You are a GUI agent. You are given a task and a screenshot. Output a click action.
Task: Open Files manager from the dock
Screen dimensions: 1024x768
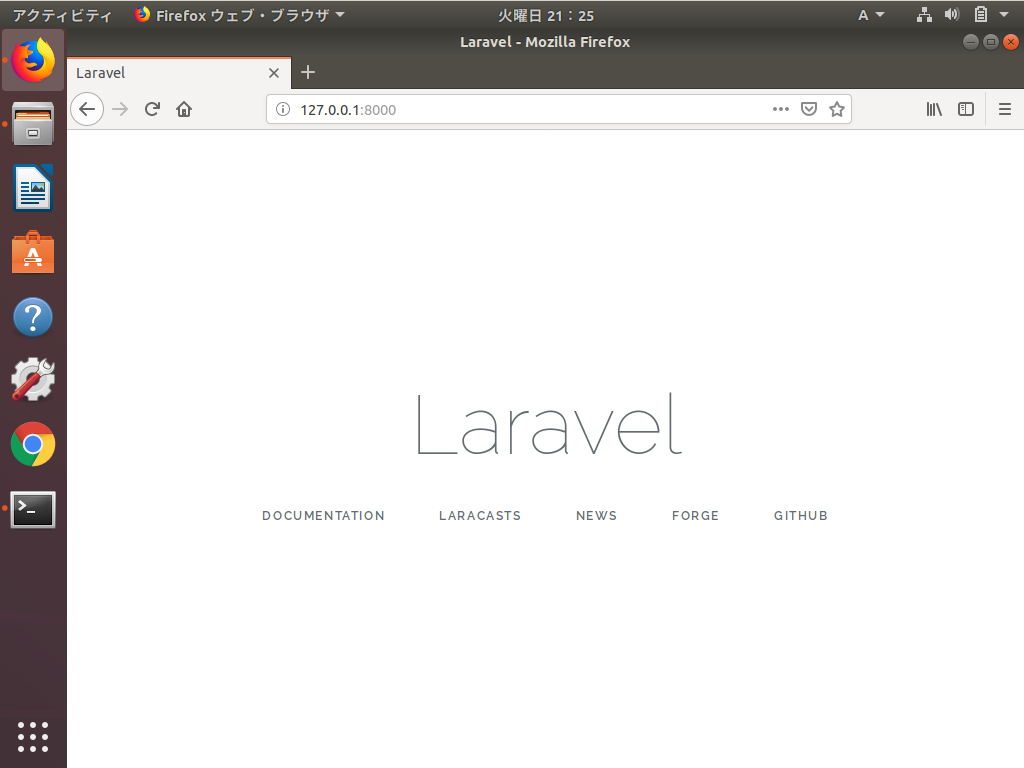(x=33, y=123)
